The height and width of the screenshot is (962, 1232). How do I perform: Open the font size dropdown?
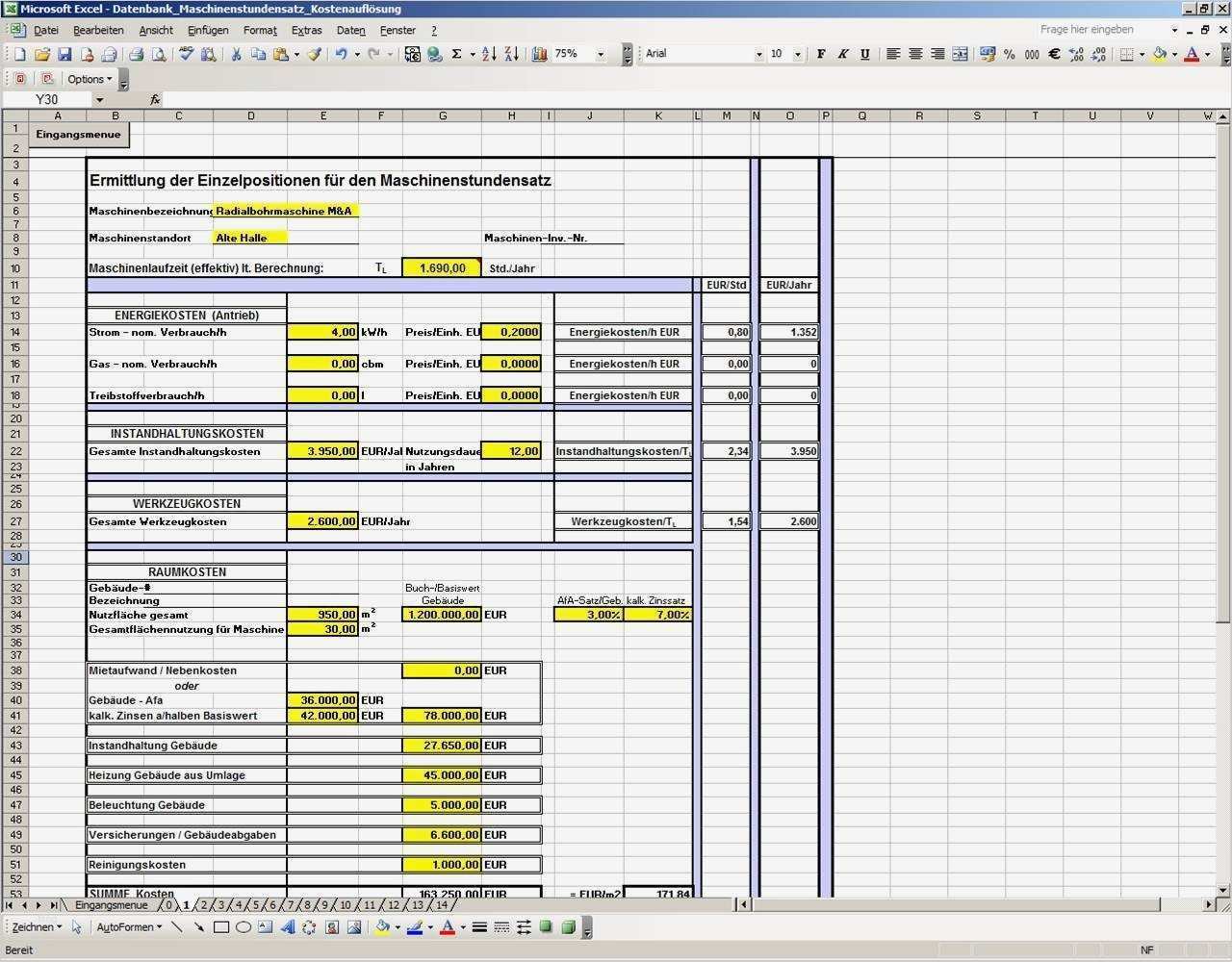[x=798, y=55]
